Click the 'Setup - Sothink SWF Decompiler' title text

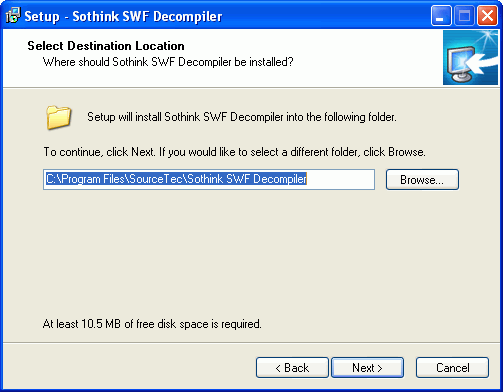tap(123, 16)
